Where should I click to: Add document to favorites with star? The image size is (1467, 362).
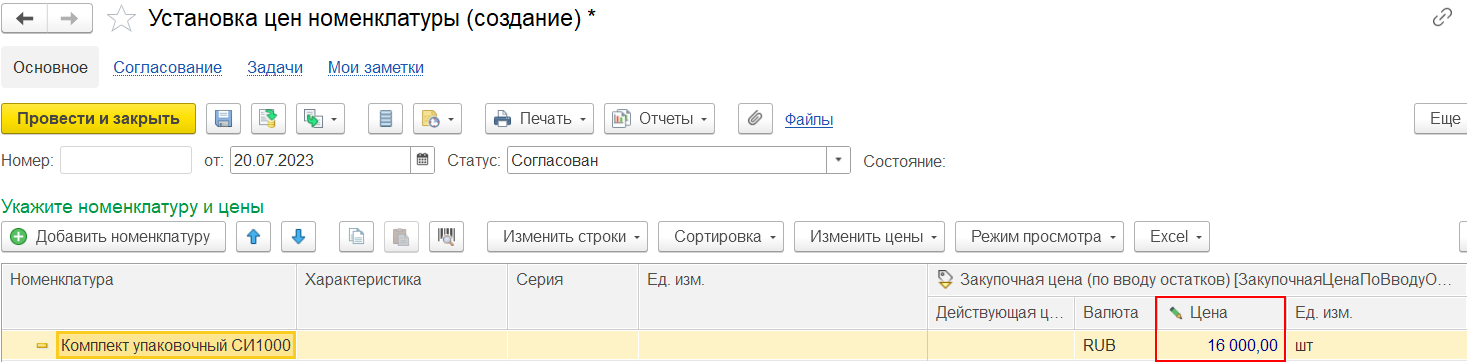click(121, 18)
